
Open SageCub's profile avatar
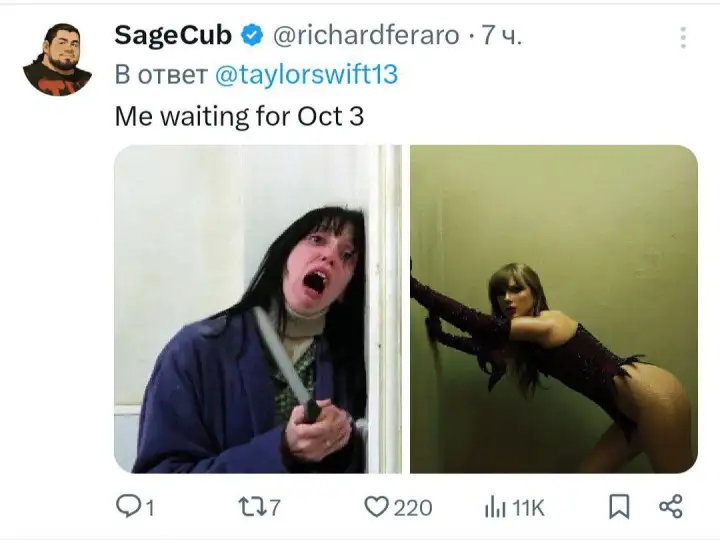(57, 59)
